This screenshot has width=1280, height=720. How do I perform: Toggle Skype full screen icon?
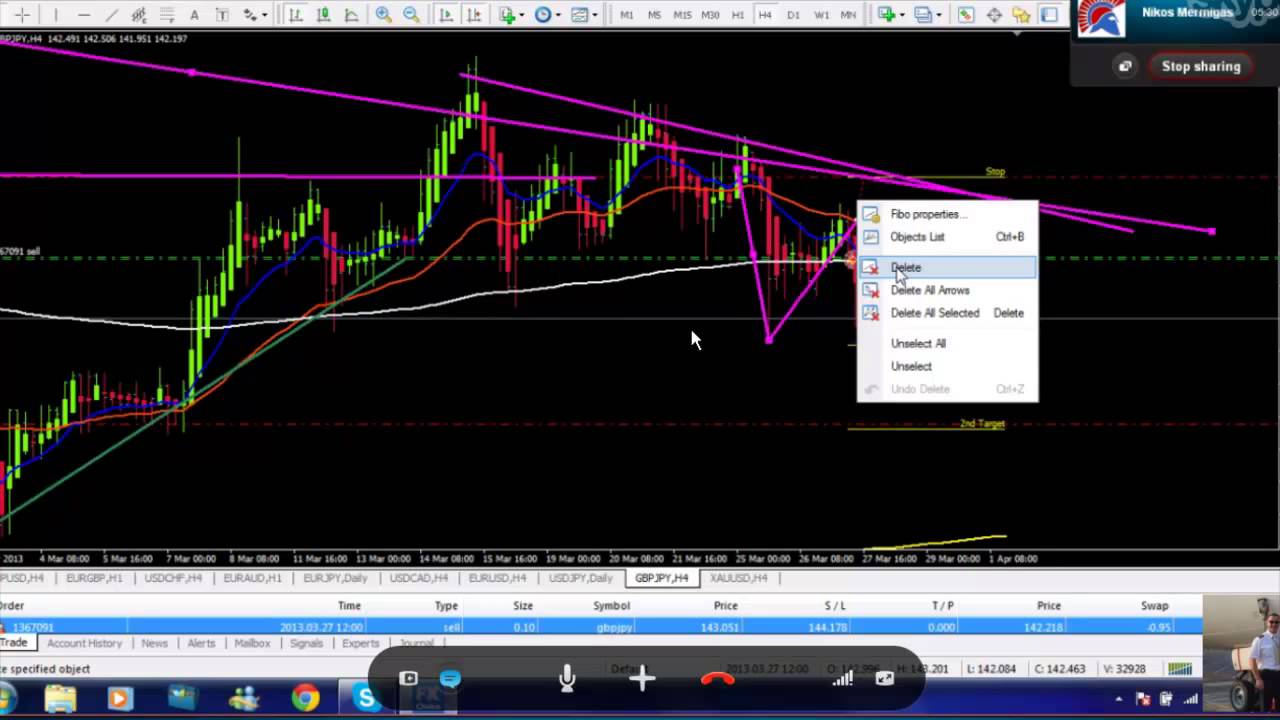click(x=884, y=679)
